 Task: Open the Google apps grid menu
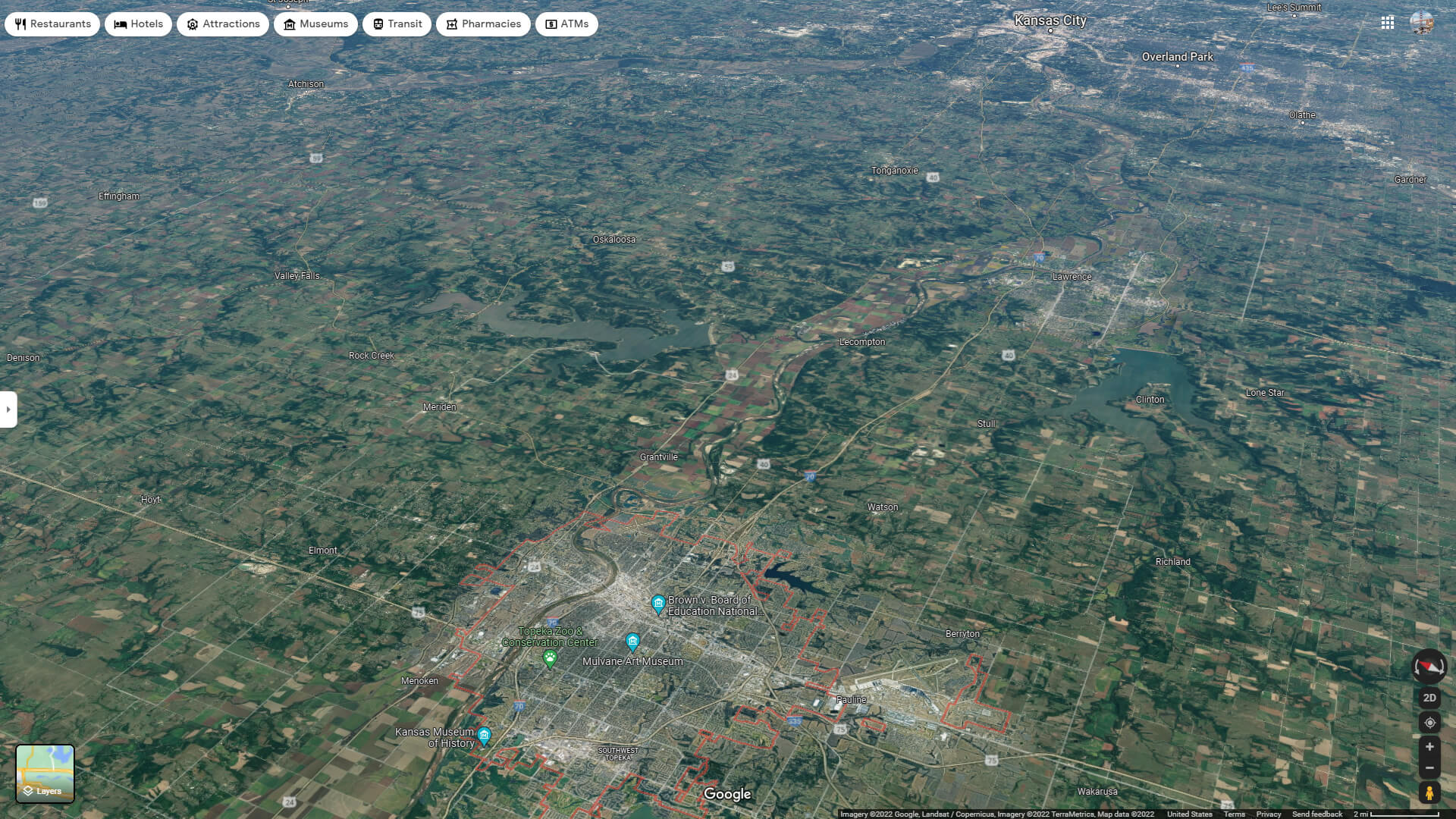[1387, 24]
